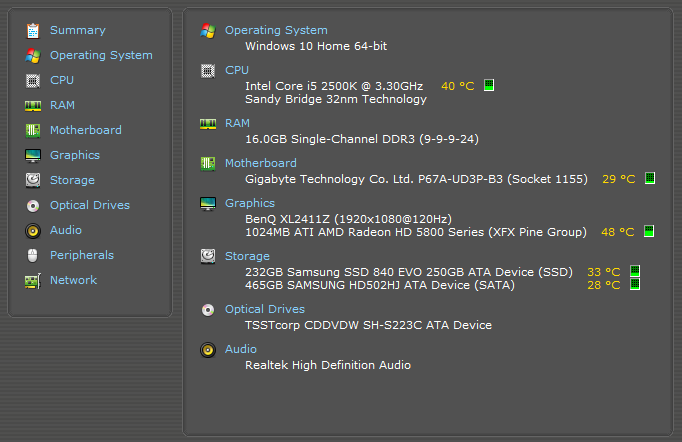Click the SSD 33 °C temperature indicator
Viewport: 682px width, 442px height.
635,271
